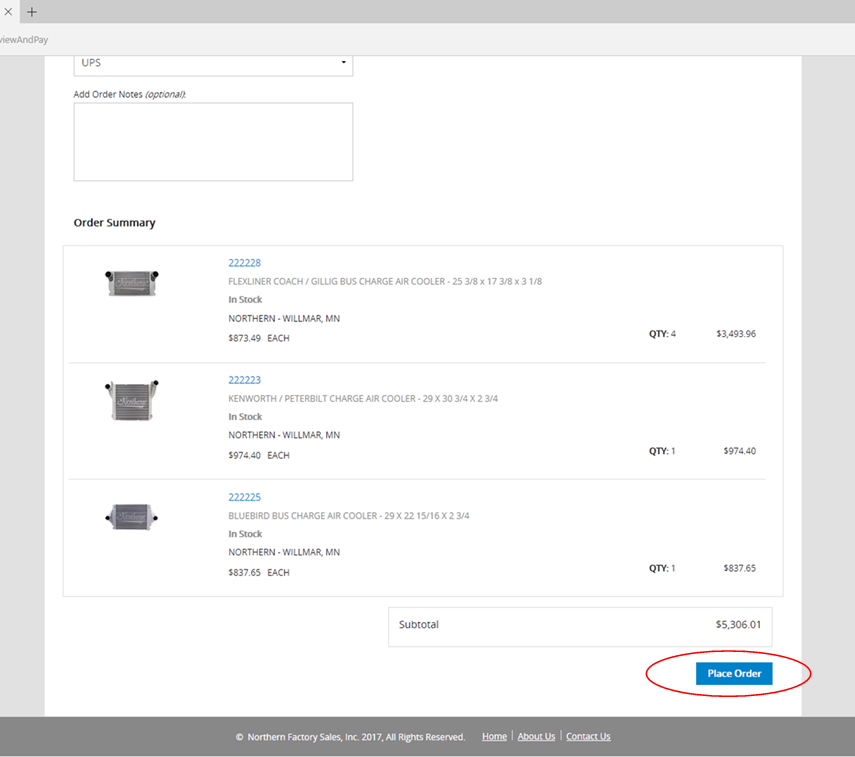Image resolution: width=855 pixels, height=757 pixels.
Task: Close the current browser tab
Action: (x=8, y=12)
